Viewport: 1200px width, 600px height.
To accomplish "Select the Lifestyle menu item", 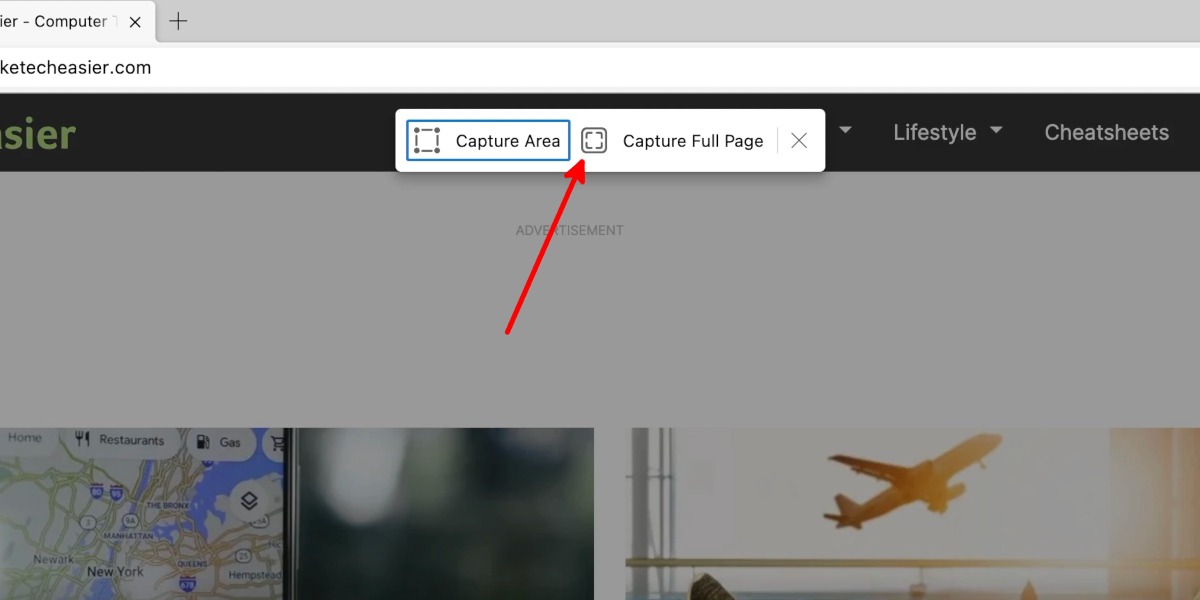I will 934,132.
